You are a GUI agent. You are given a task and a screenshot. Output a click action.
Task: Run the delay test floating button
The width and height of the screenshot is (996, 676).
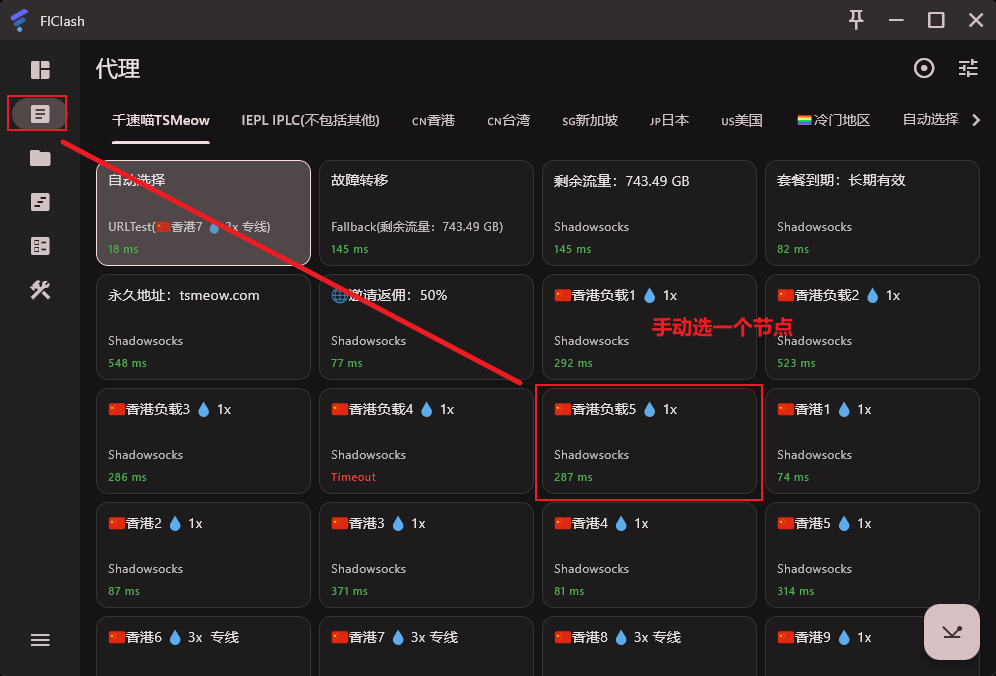tap(952, 632)
